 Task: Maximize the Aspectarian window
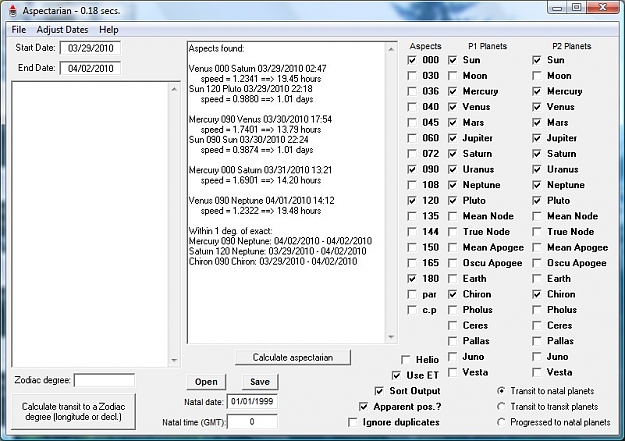pos(576,8)
